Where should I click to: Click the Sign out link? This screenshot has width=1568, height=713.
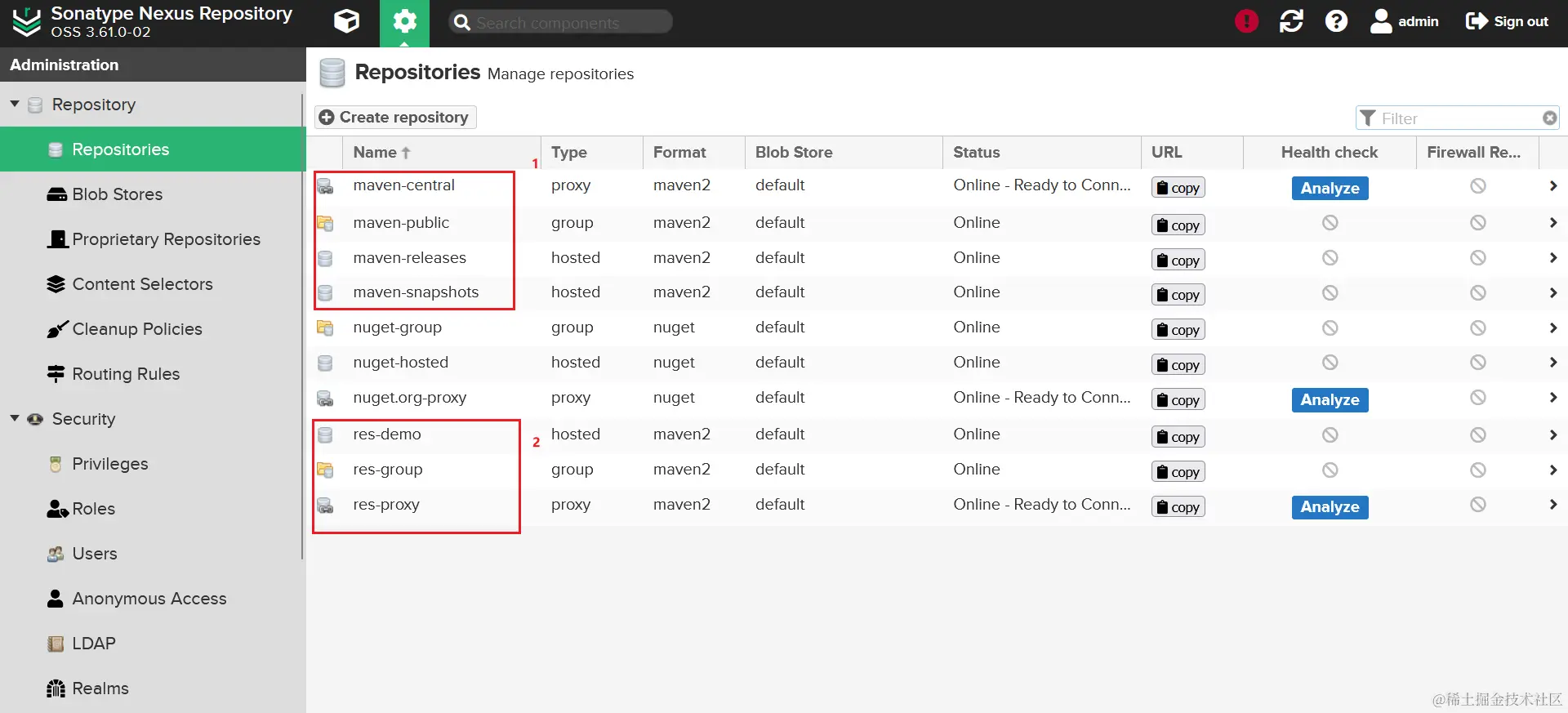[x=1507, y=21]
